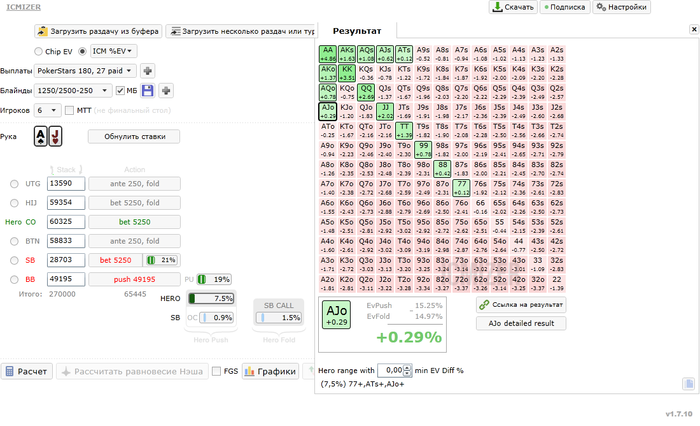Open AJo detailed result
The image size is (700, 426).
[x=521, y=323]
